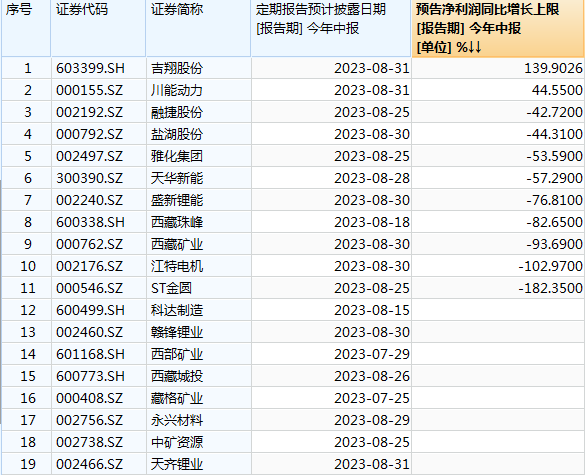
Task: Click 中矿资源 stock code 002738.SZ
Action: click(x=89, y=442)
